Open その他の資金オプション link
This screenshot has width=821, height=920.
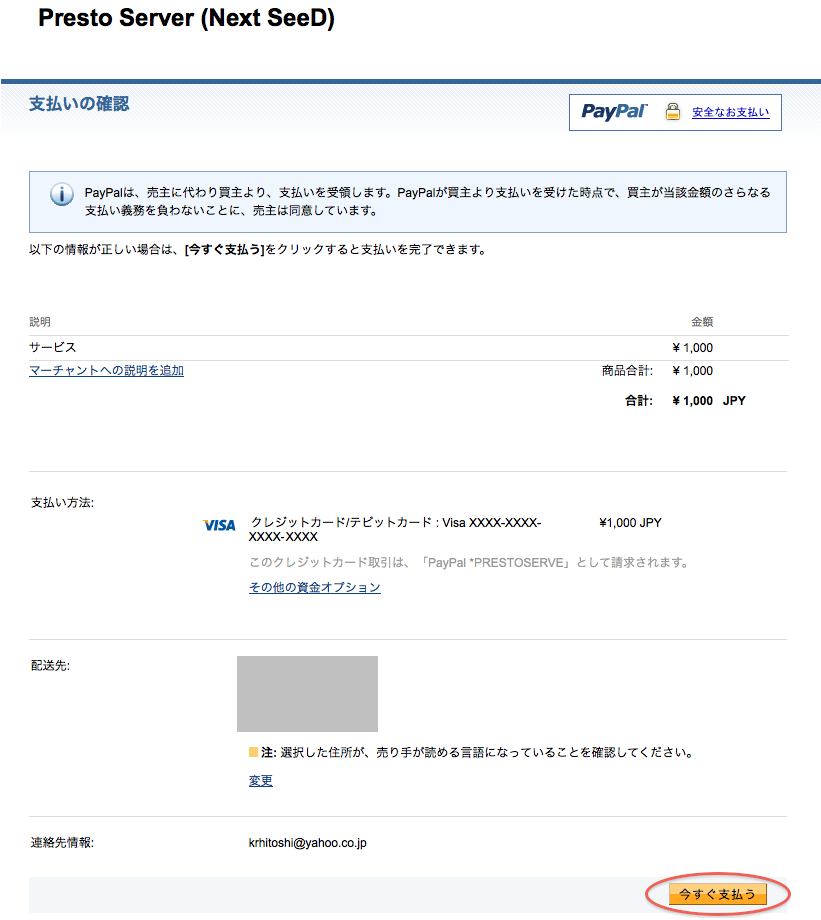click(315, 587)
